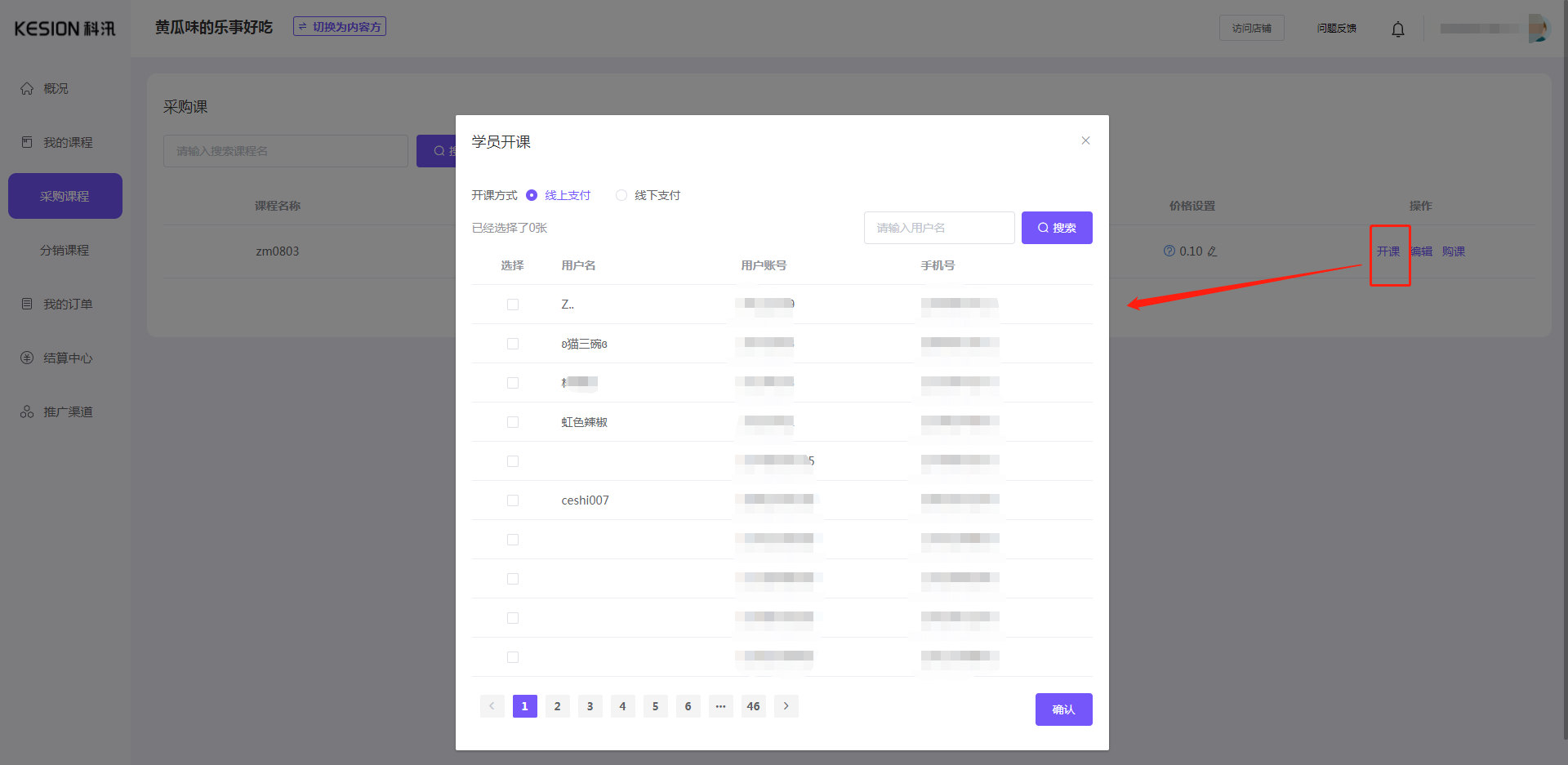The image size is (1568, 765).
Task: Open the 结算中心 settlement icon
Action: [x=27, y=358]
